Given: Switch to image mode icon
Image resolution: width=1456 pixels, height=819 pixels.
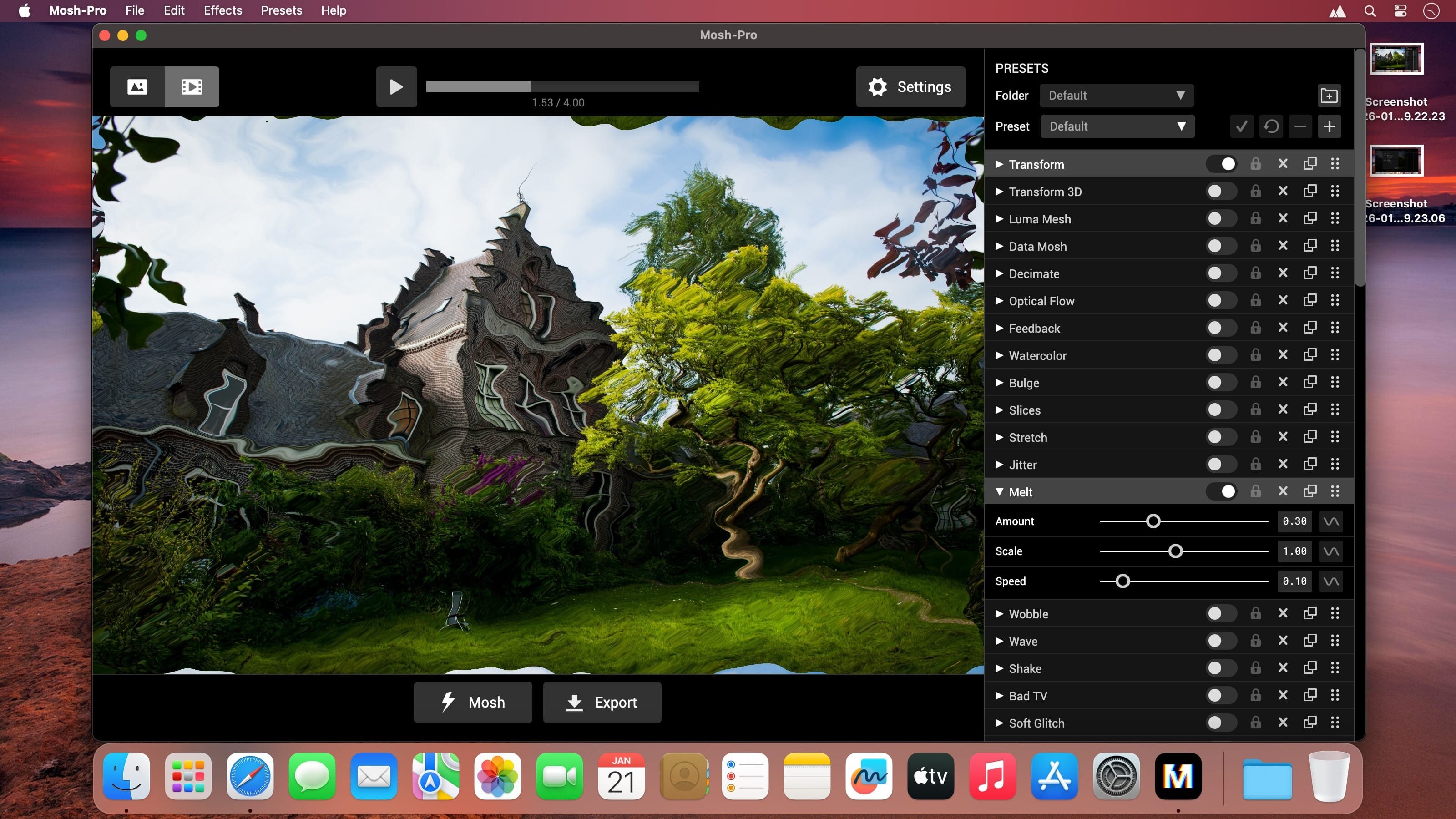Looking at the screenshot, I should (x=137, y=86).
